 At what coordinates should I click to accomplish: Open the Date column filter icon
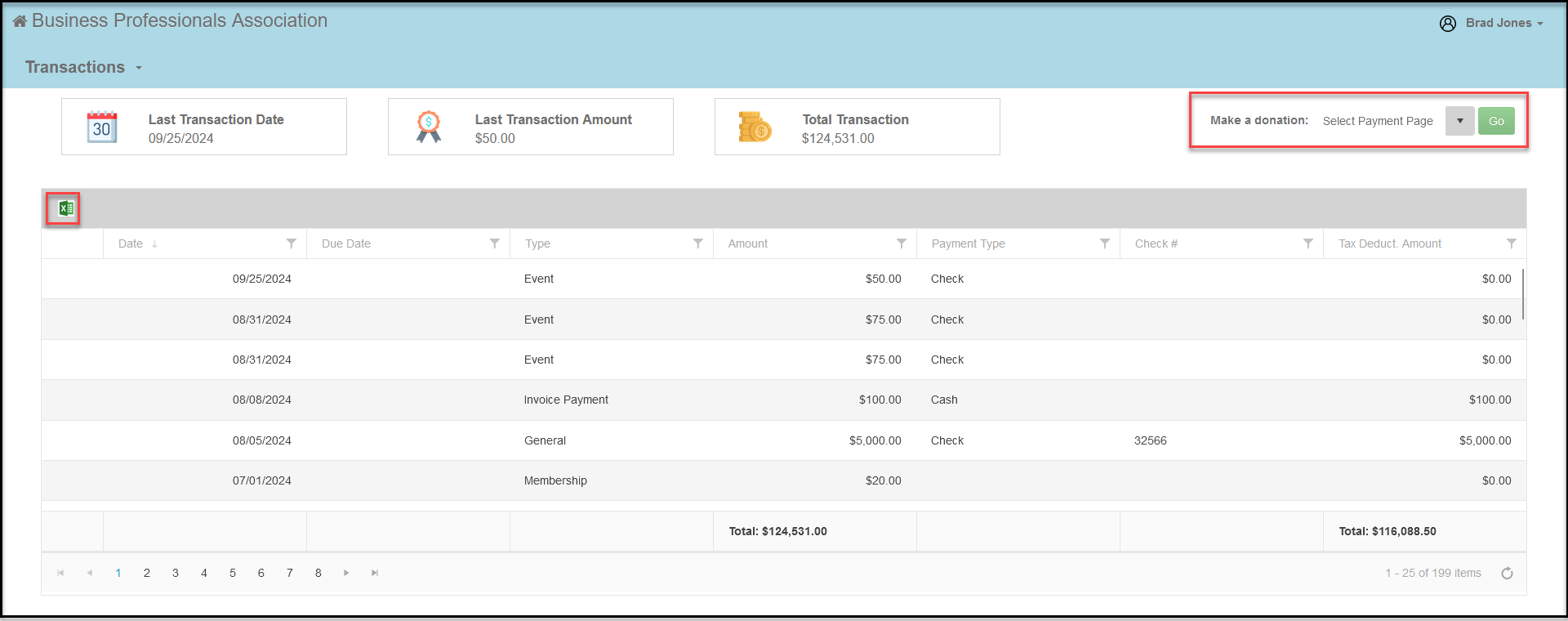292,243
